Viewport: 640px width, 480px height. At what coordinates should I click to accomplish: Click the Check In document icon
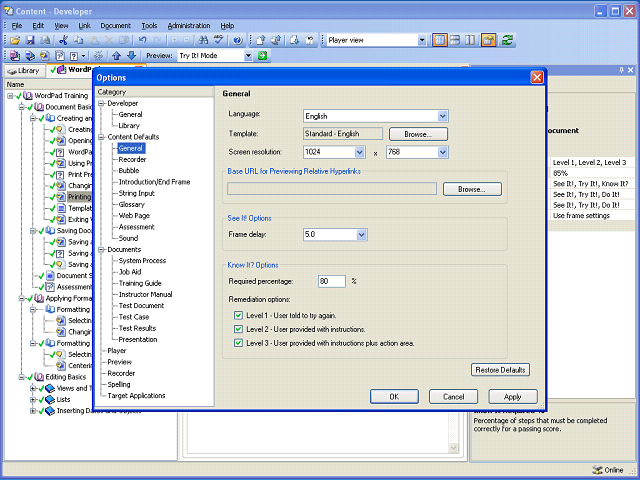tap(261, 40)
